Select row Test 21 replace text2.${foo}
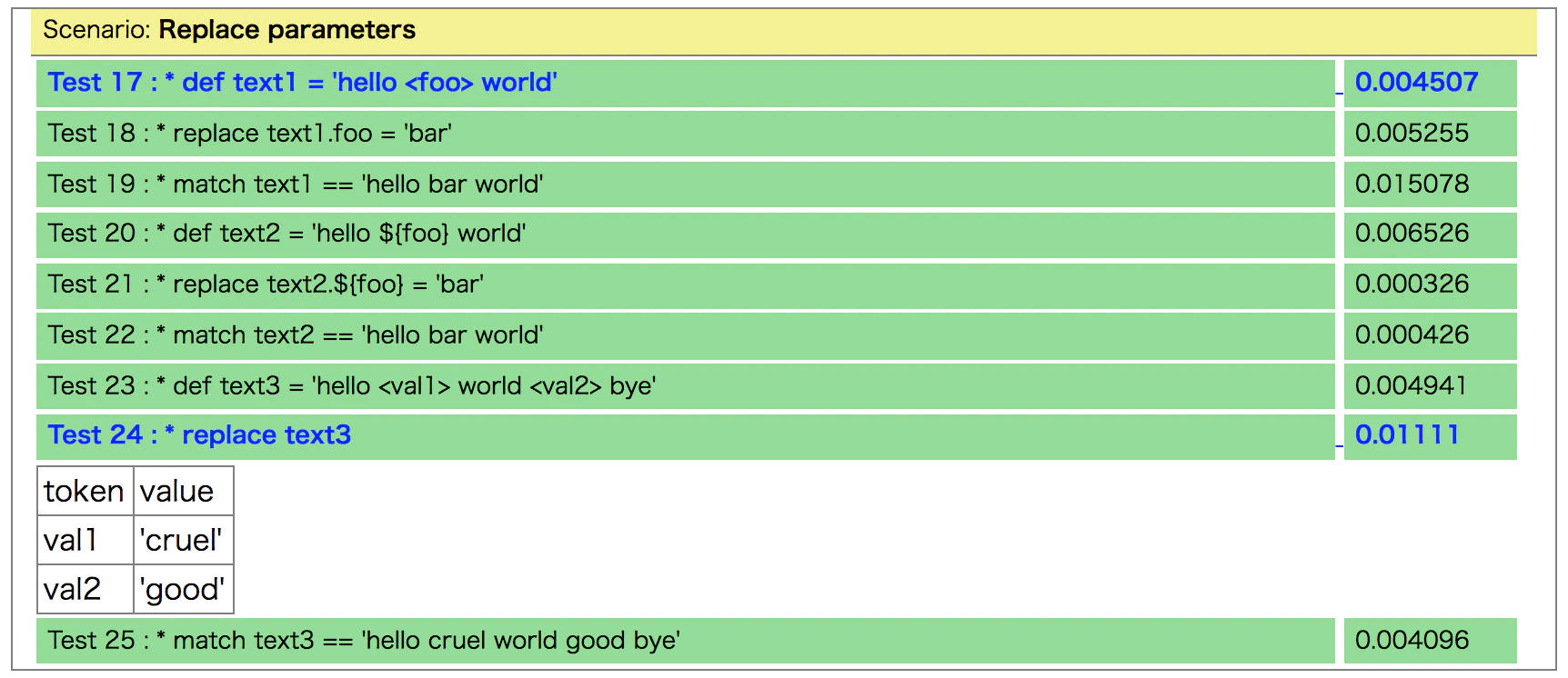The height and width of the screenshot is (678, 1568). (686, 284)
